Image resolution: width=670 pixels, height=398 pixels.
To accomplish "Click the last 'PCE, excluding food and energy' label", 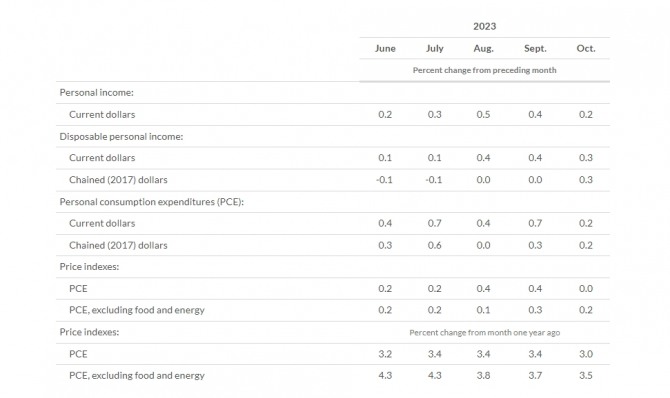I will click(137, 375).
